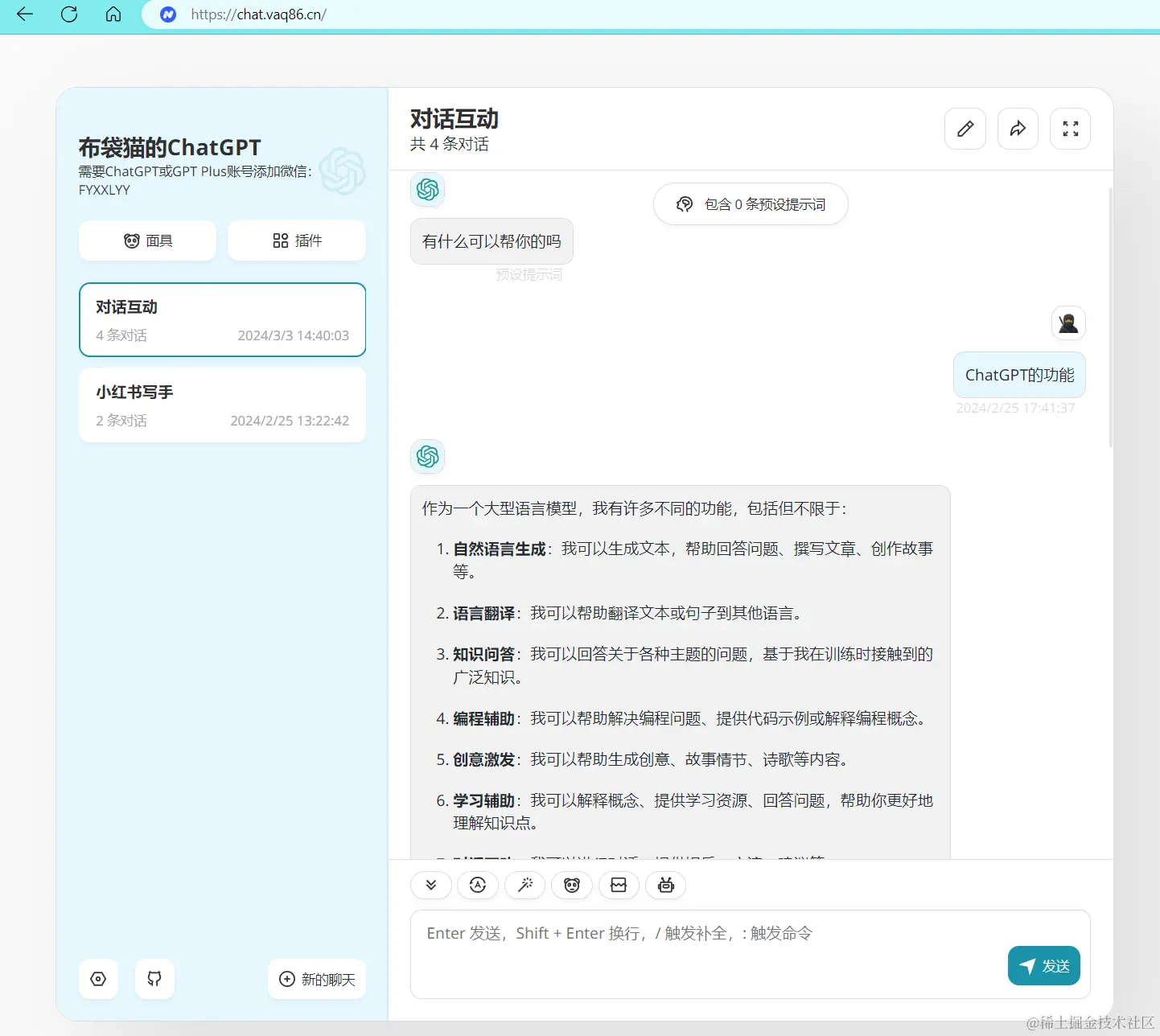Reload the page with the refresh icon
Screen dimensions: 1160x1036
[69, 14]
